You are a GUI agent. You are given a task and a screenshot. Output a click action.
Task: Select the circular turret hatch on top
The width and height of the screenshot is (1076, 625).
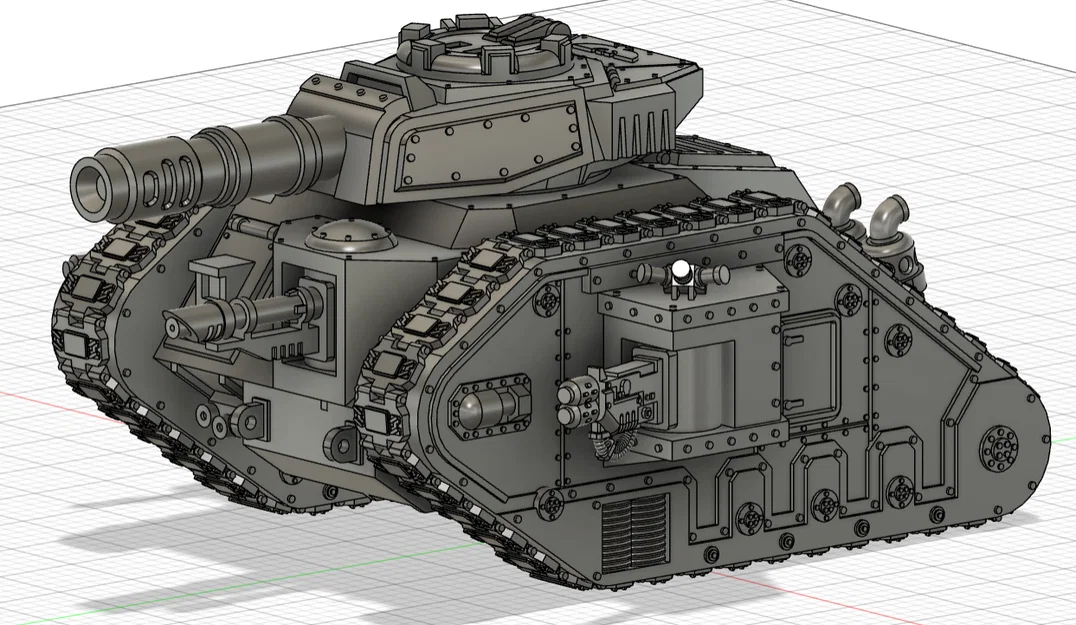[x=484, y=47]
